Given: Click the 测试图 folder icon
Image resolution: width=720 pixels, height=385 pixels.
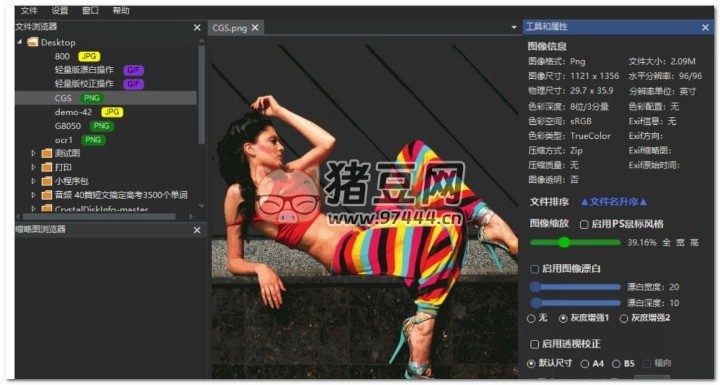Looking at the screenshot, I should 46,153.
